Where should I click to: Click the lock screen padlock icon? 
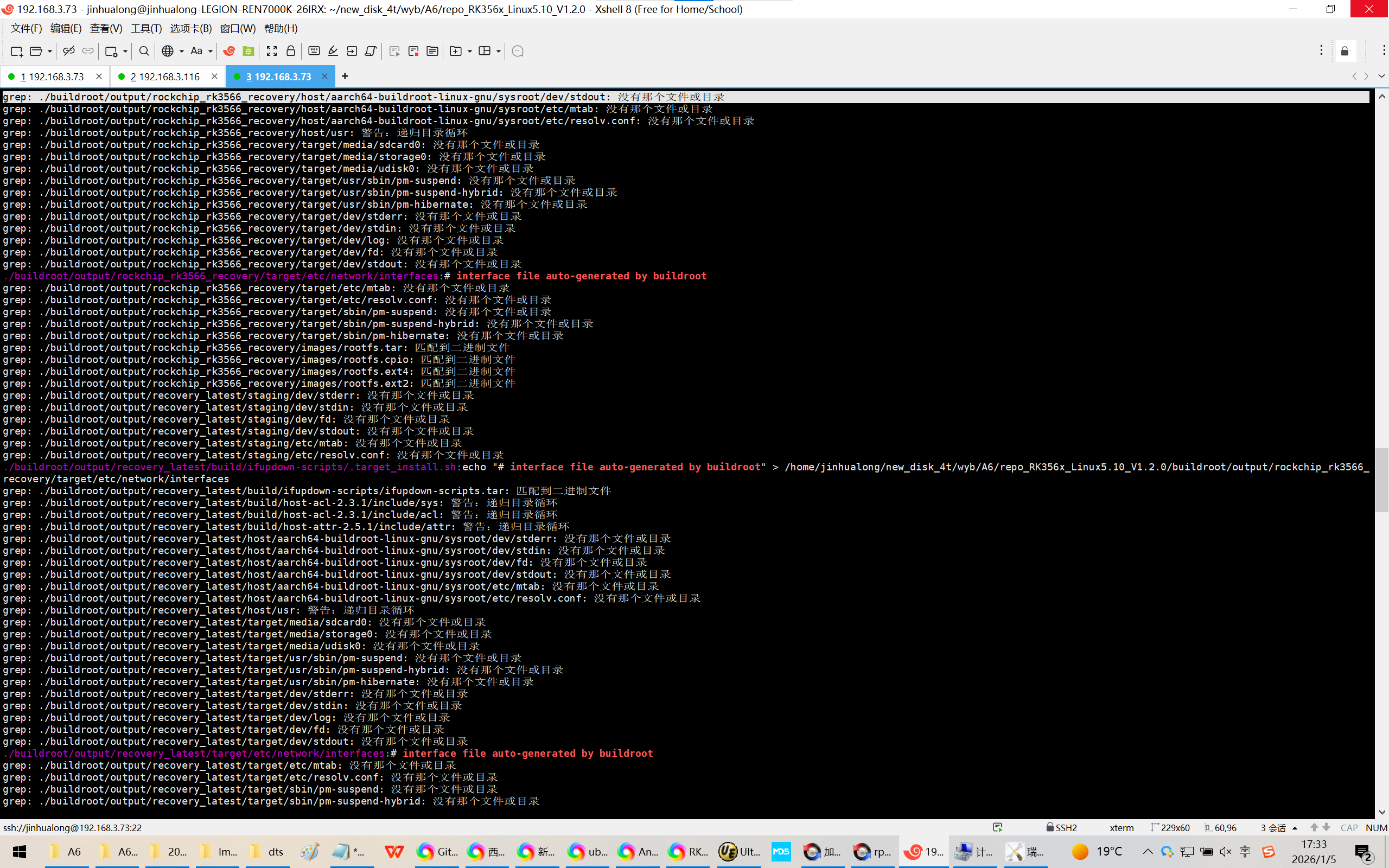point(290,51)
